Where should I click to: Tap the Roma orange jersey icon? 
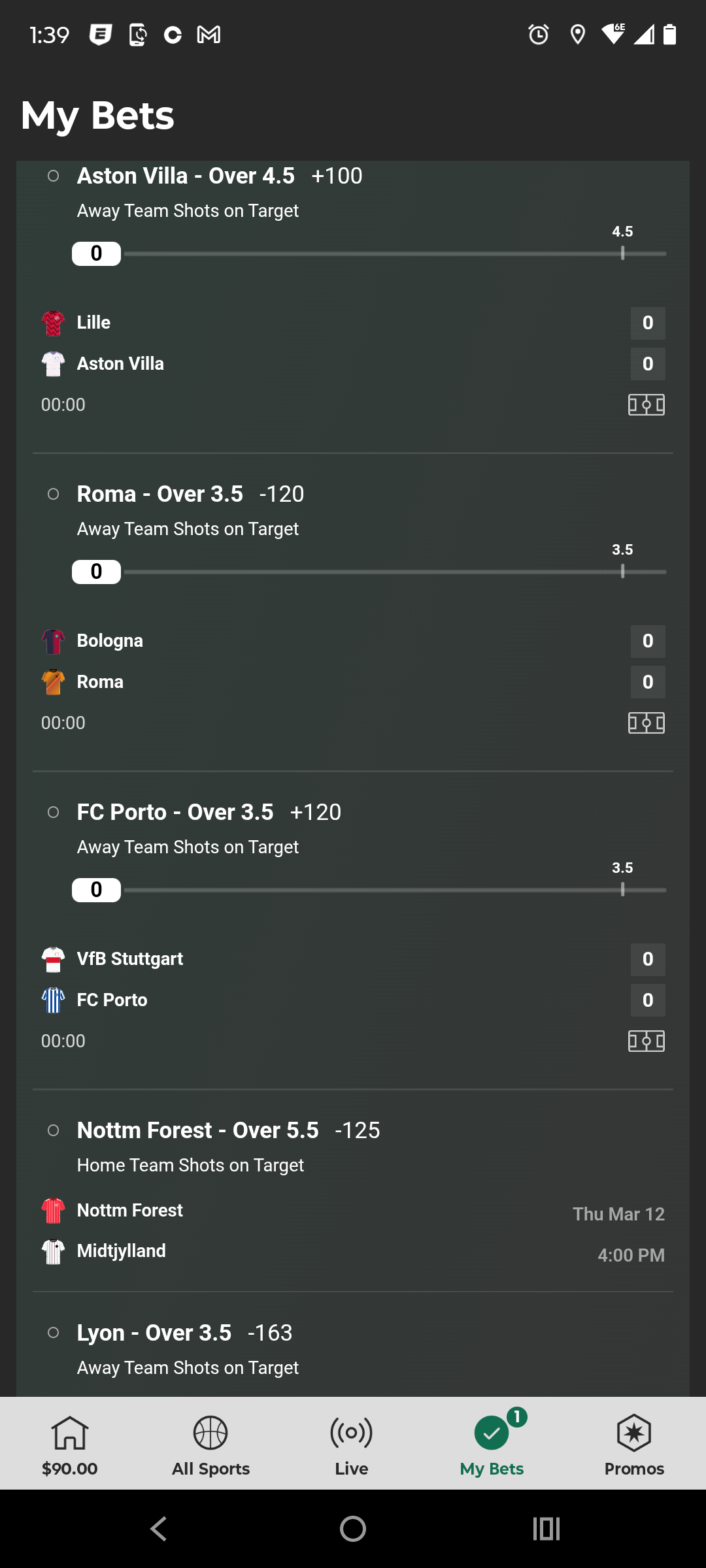coord(53,682)
